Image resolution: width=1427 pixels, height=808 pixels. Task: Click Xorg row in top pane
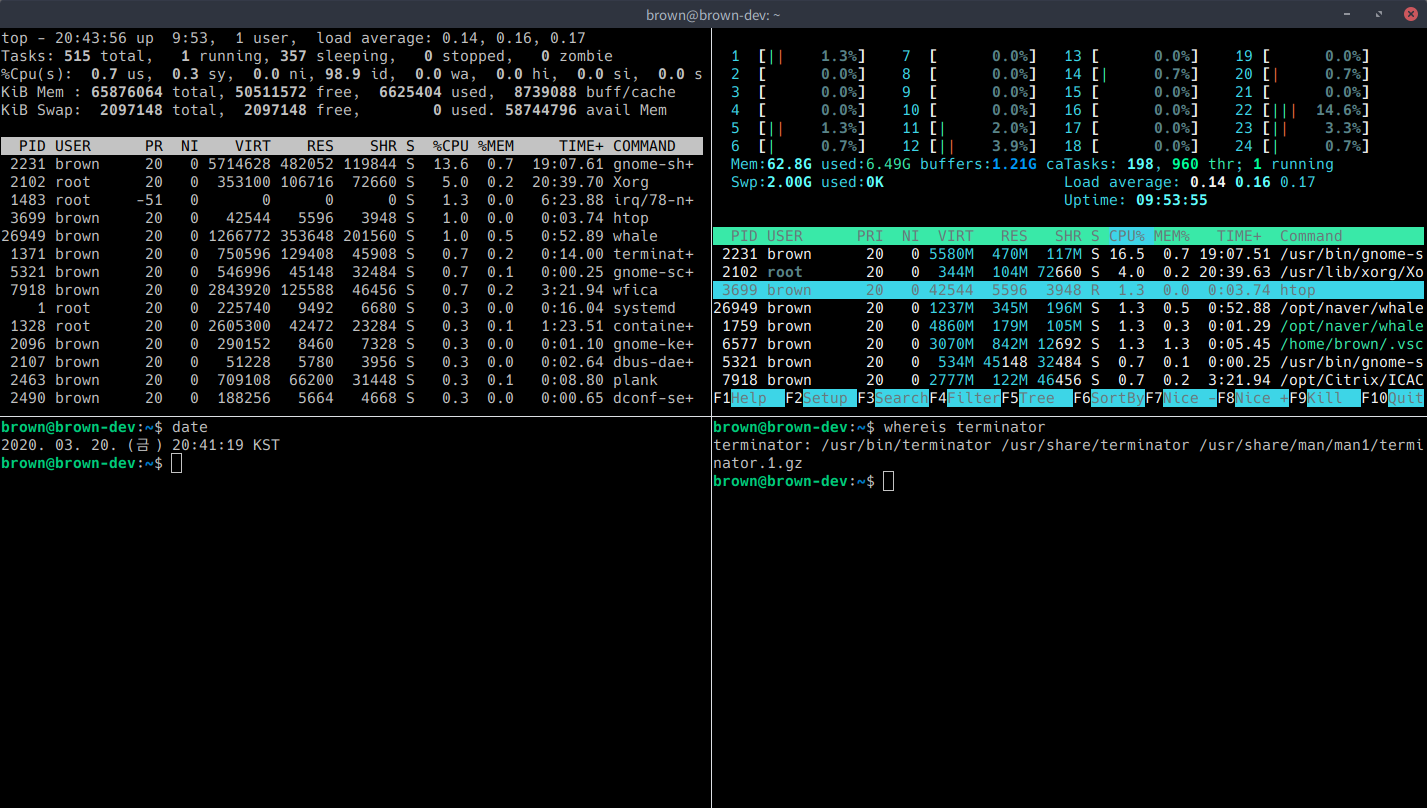coord(352,182)
